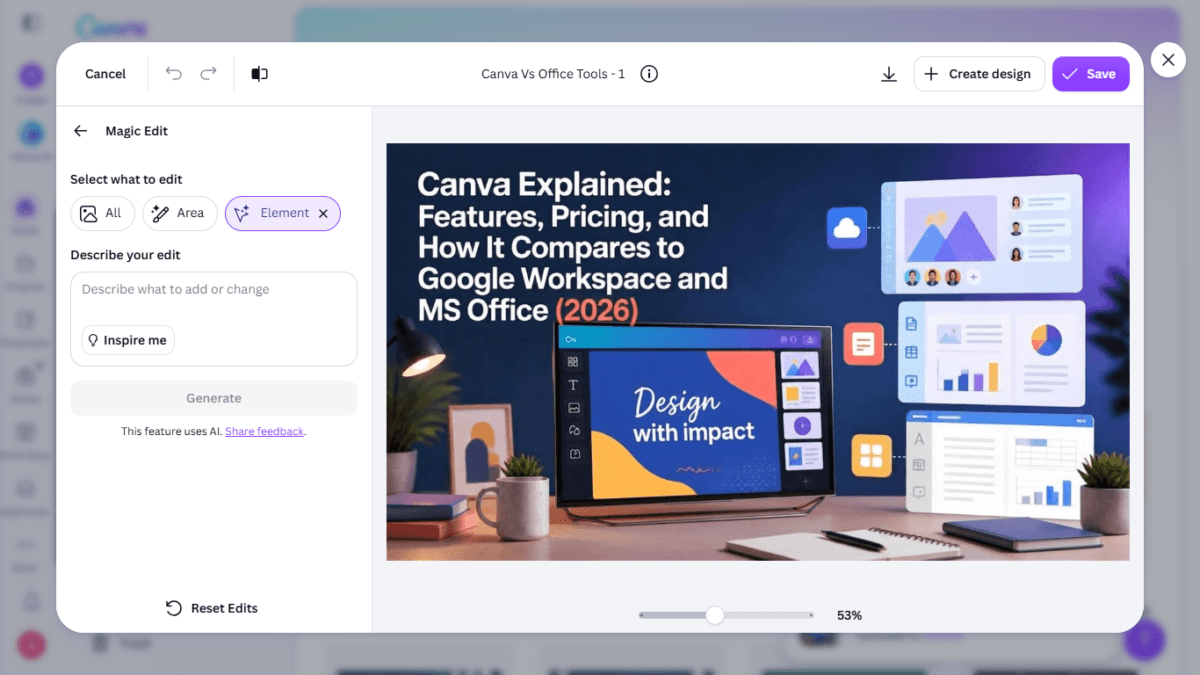Click the Cancel button

click(x=105, y=74)
